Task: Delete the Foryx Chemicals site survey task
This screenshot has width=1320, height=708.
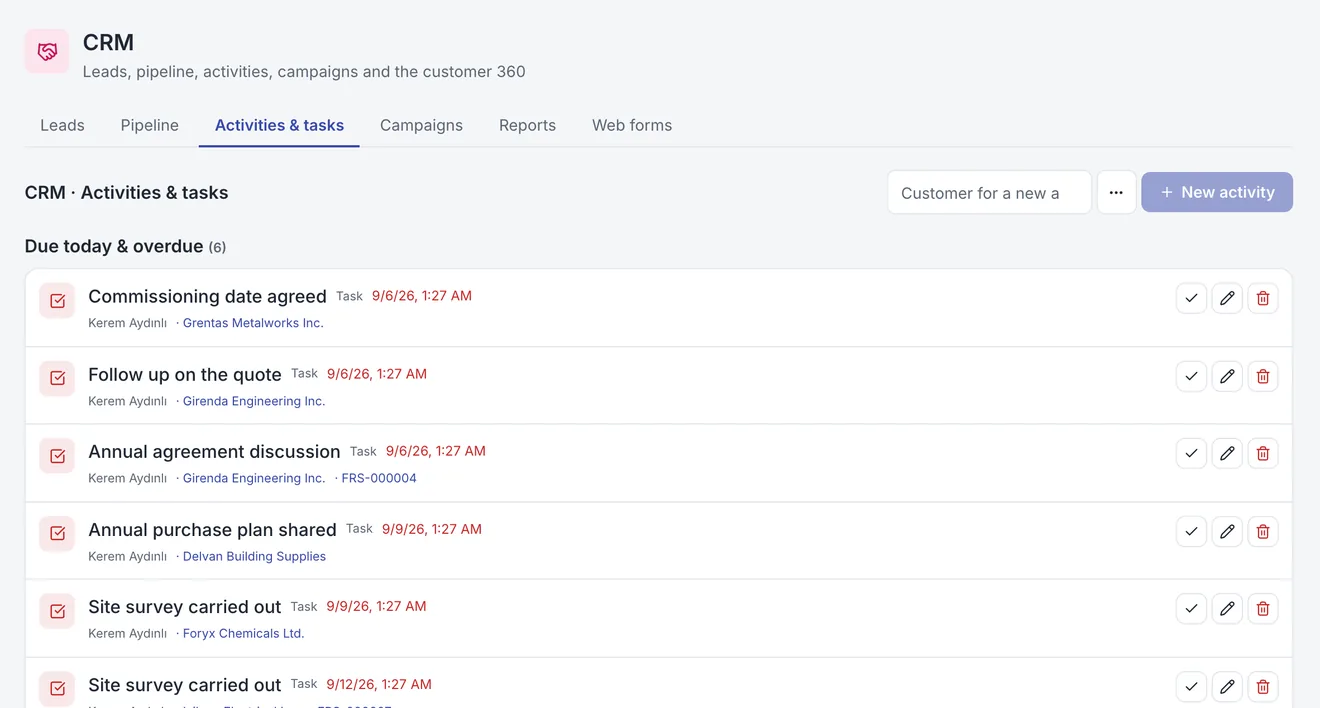Action: [x=1263, y=608]
